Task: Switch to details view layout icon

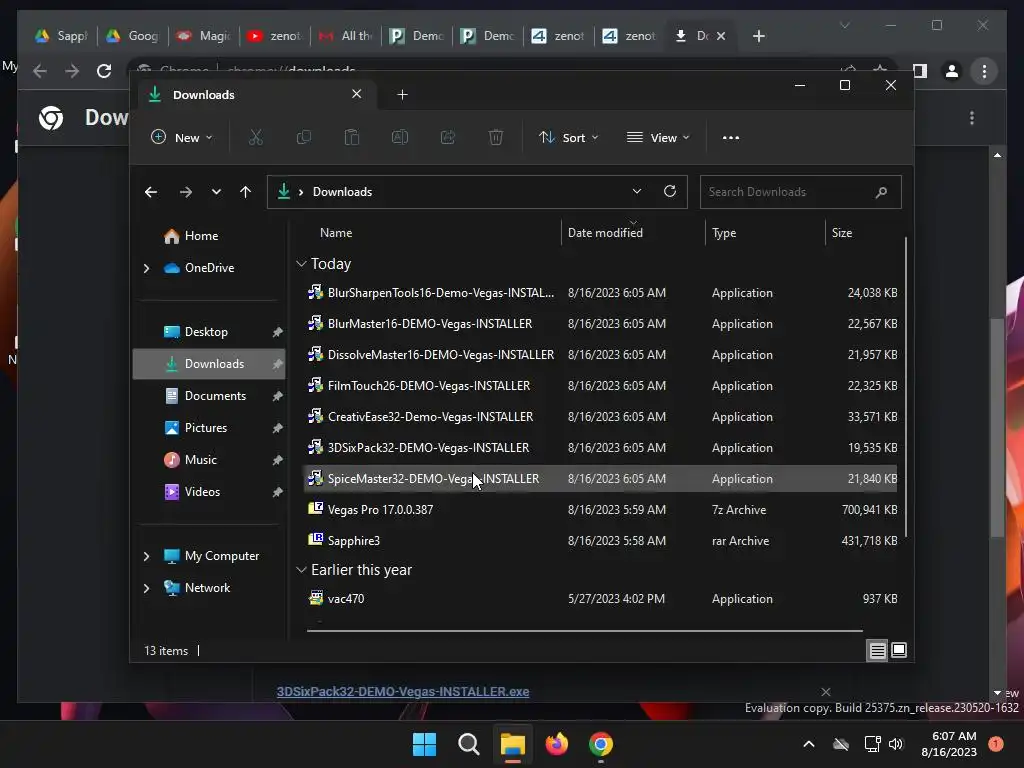Action: pyautogui.click(x=877, y=650)
